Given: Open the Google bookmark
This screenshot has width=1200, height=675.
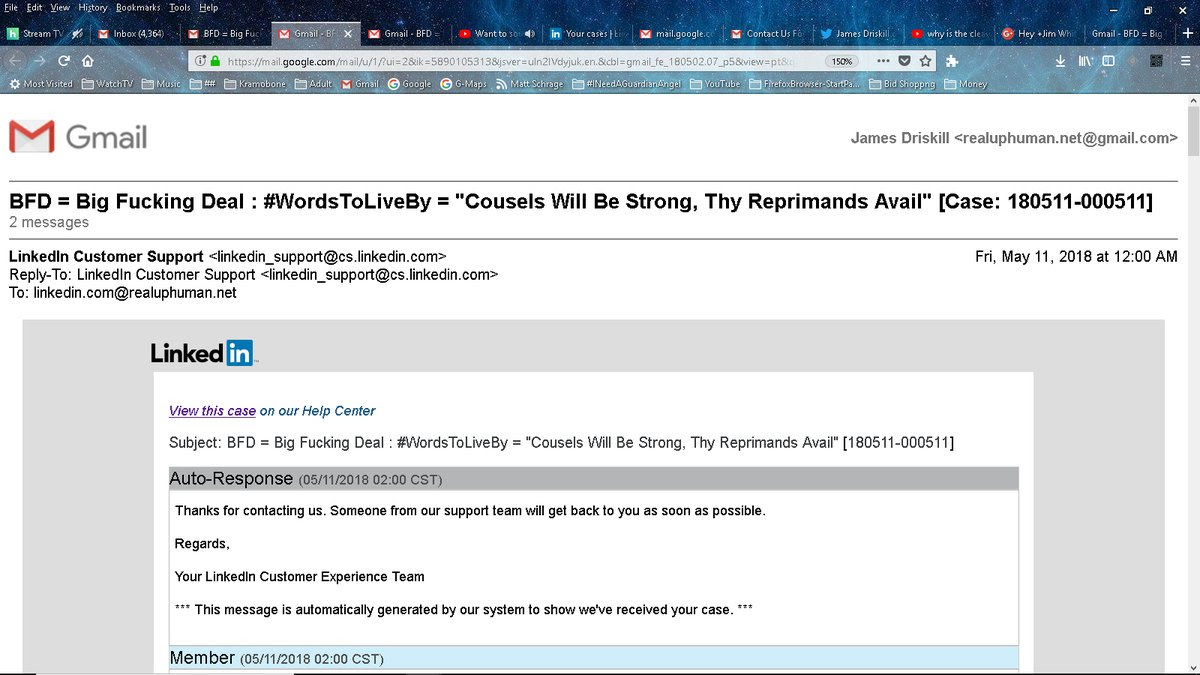Looking at the screenshot, I should click(409, 84).
